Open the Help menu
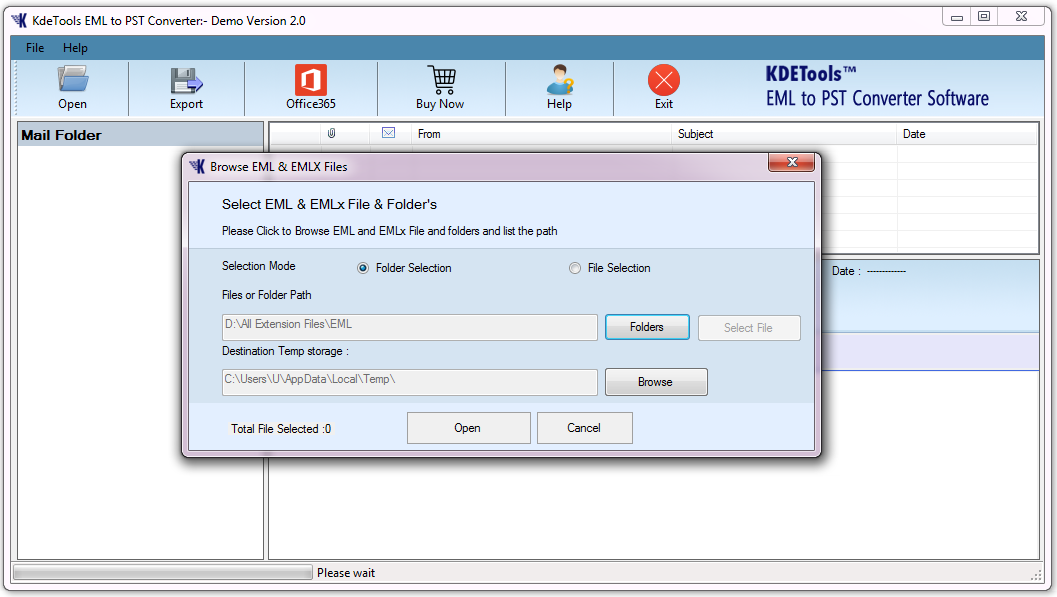The height and width of the screenshot is (597, 1057). (x=76, y=48)
